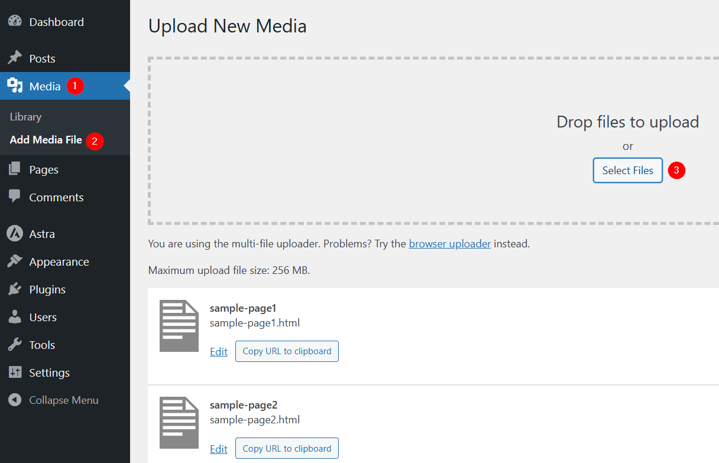Open the Settings menu item
719x463 pixels.
(x=65, y=373)
